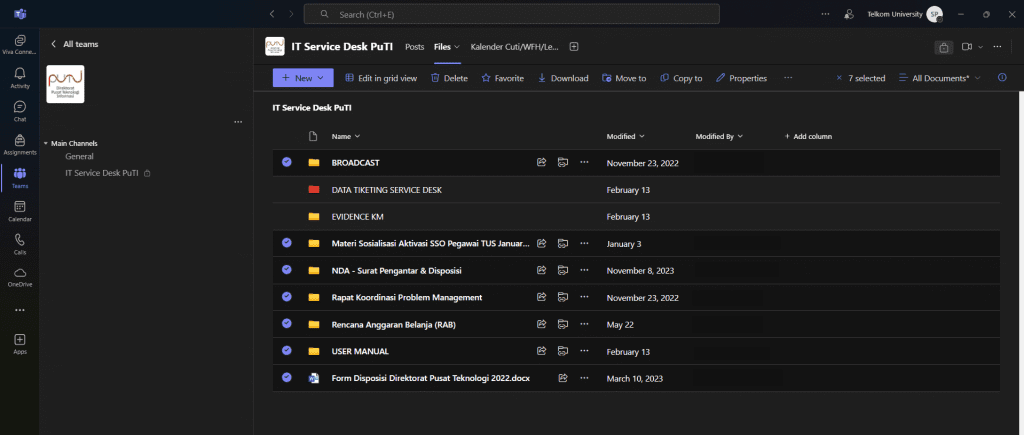
Task: Uncheck the USER MANUAL folder
Action: tap(287, 351)
